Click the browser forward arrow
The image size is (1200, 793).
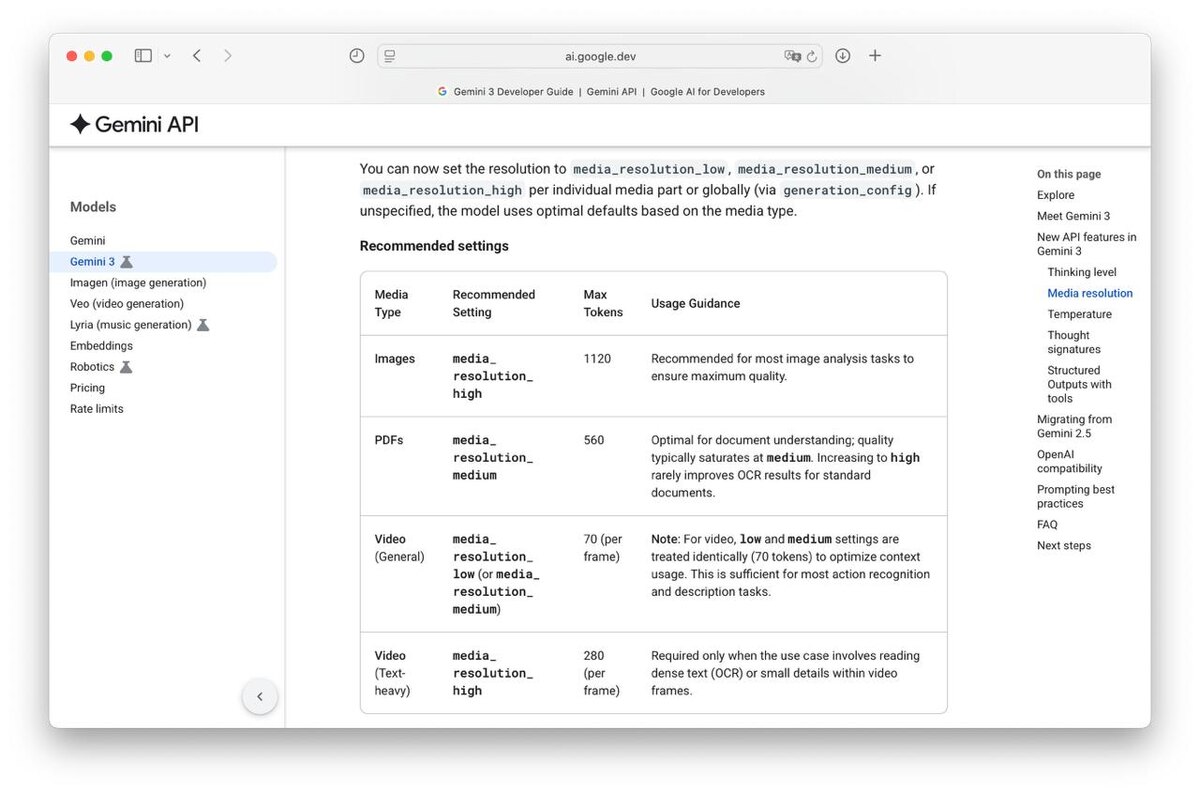click(x=228, y=56)
